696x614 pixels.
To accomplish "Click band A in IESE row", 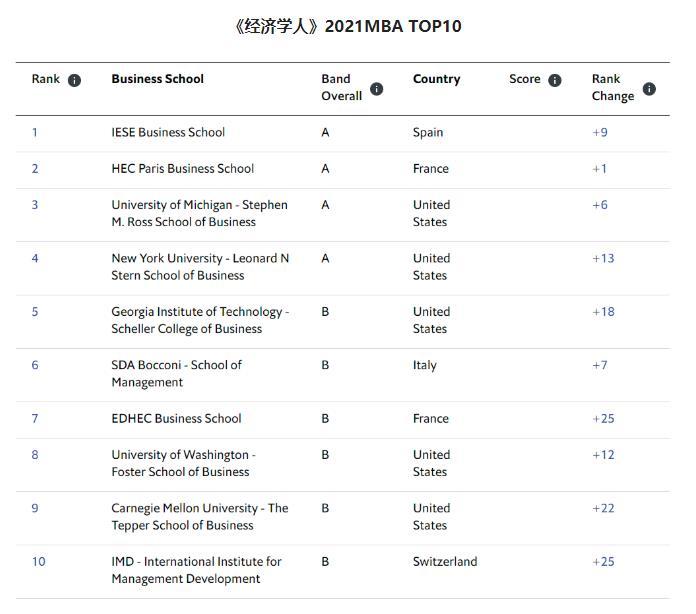I will [x=325, y=132].
